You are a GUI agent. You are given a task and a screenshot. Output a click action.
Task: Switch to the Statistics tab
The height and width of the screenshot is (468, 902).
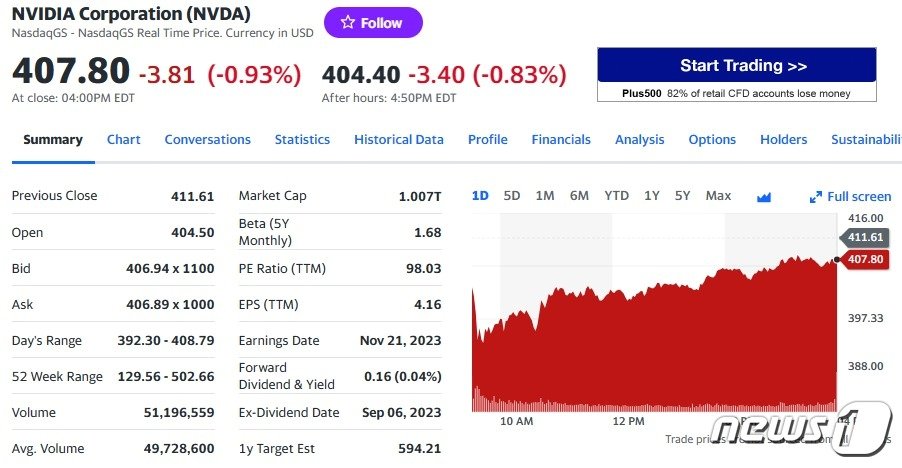[x=302, y=140]
